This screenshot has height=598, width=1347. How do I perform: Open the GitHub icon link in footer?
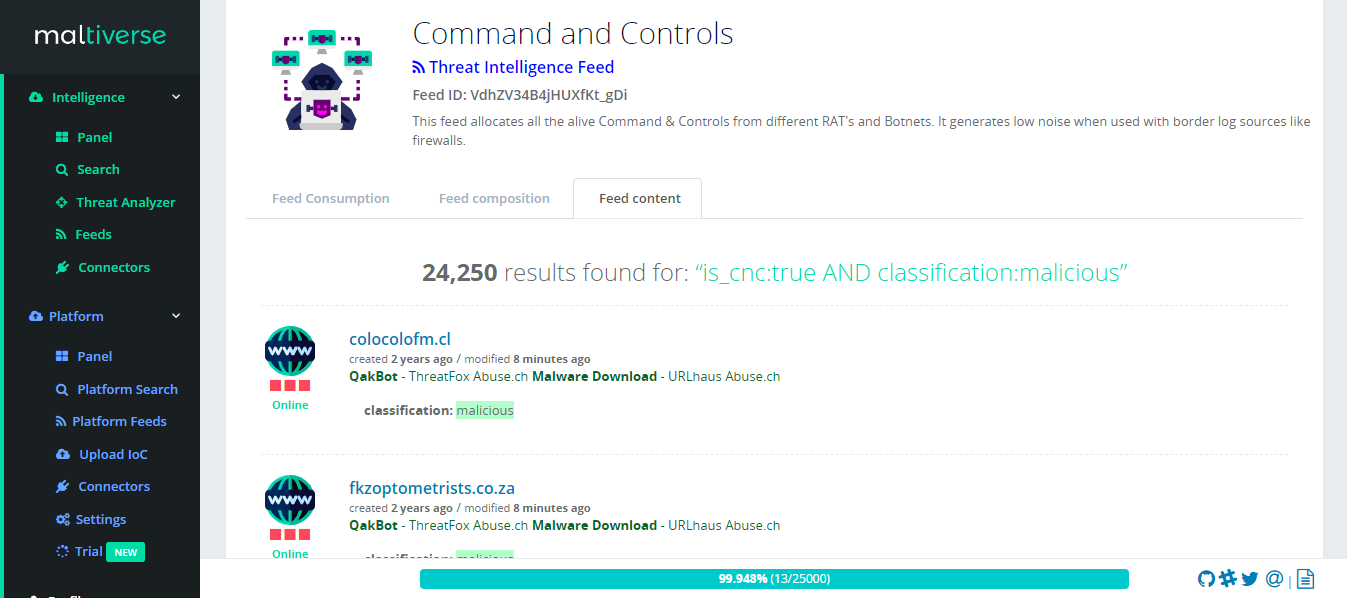pos(1206,578)
